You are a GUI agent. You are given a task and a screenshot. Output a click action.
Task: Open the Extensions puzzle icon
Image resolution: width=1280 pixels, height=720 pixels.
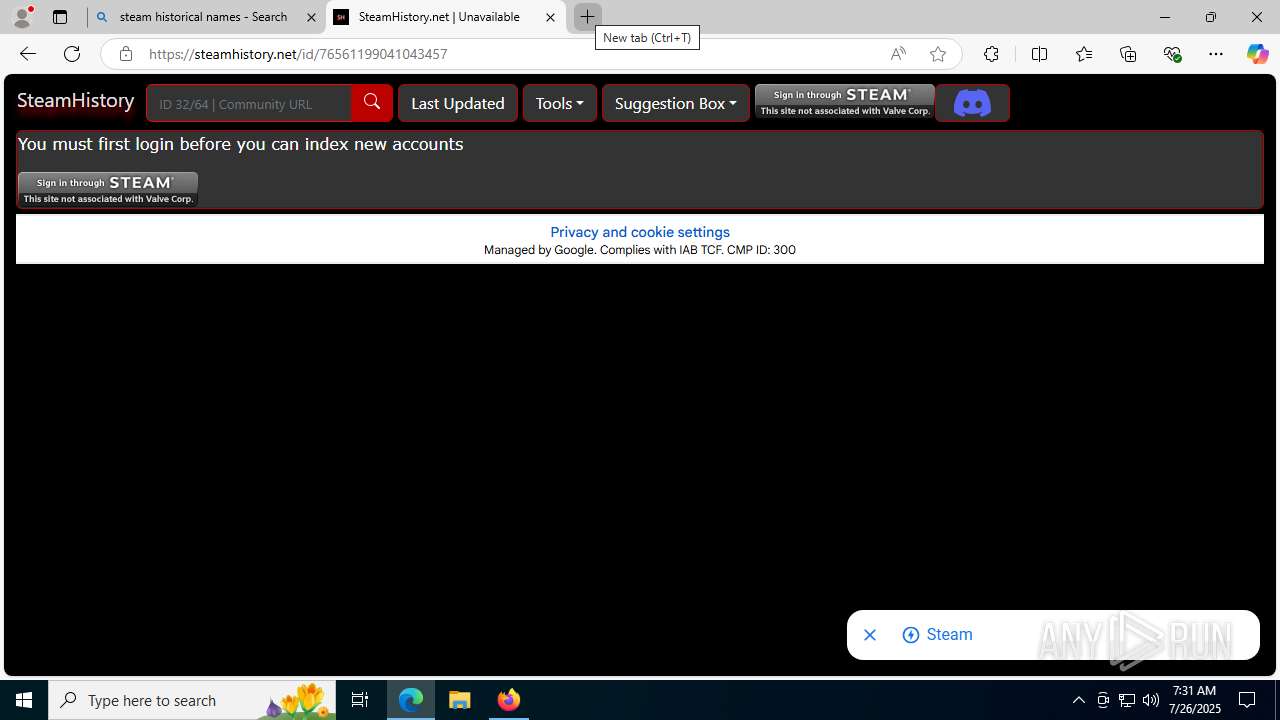pyautogui.click(x=991, y=54)
